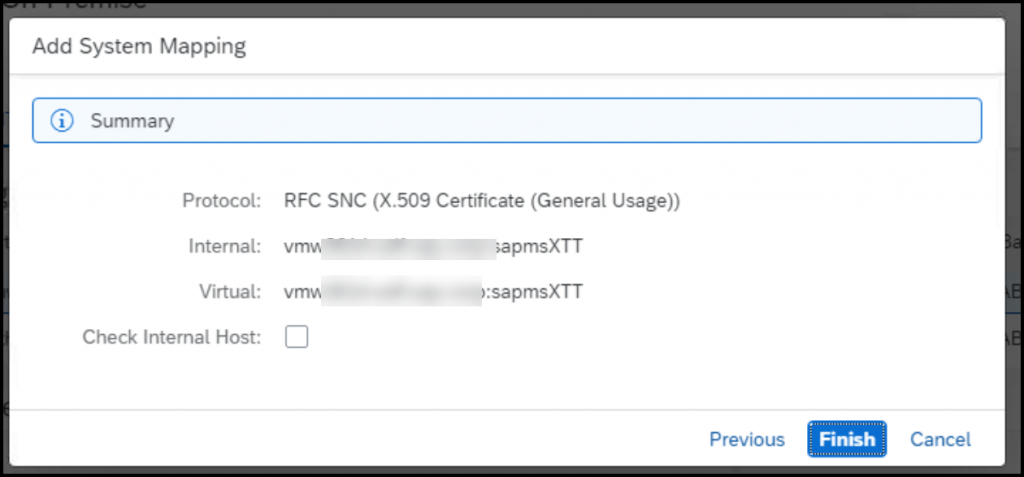Click the Internal field label
The width and height of the screenshot is (1024, 477).
(x=225, y=246)
